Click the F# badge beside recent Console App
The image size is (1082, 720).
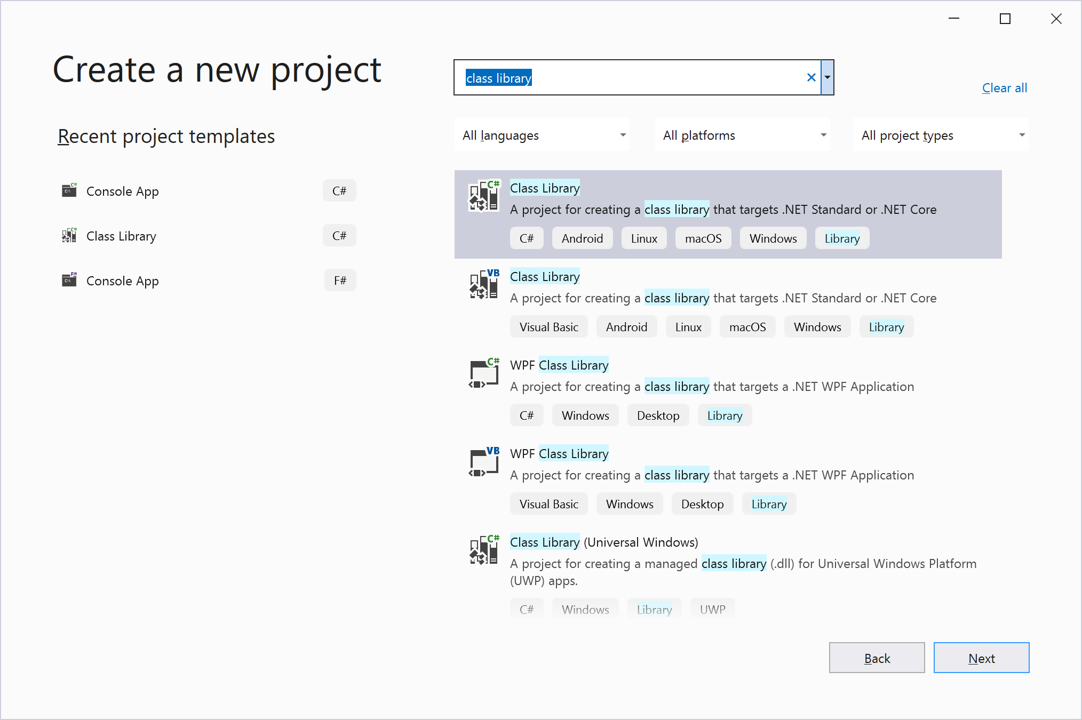pos(340,280)
